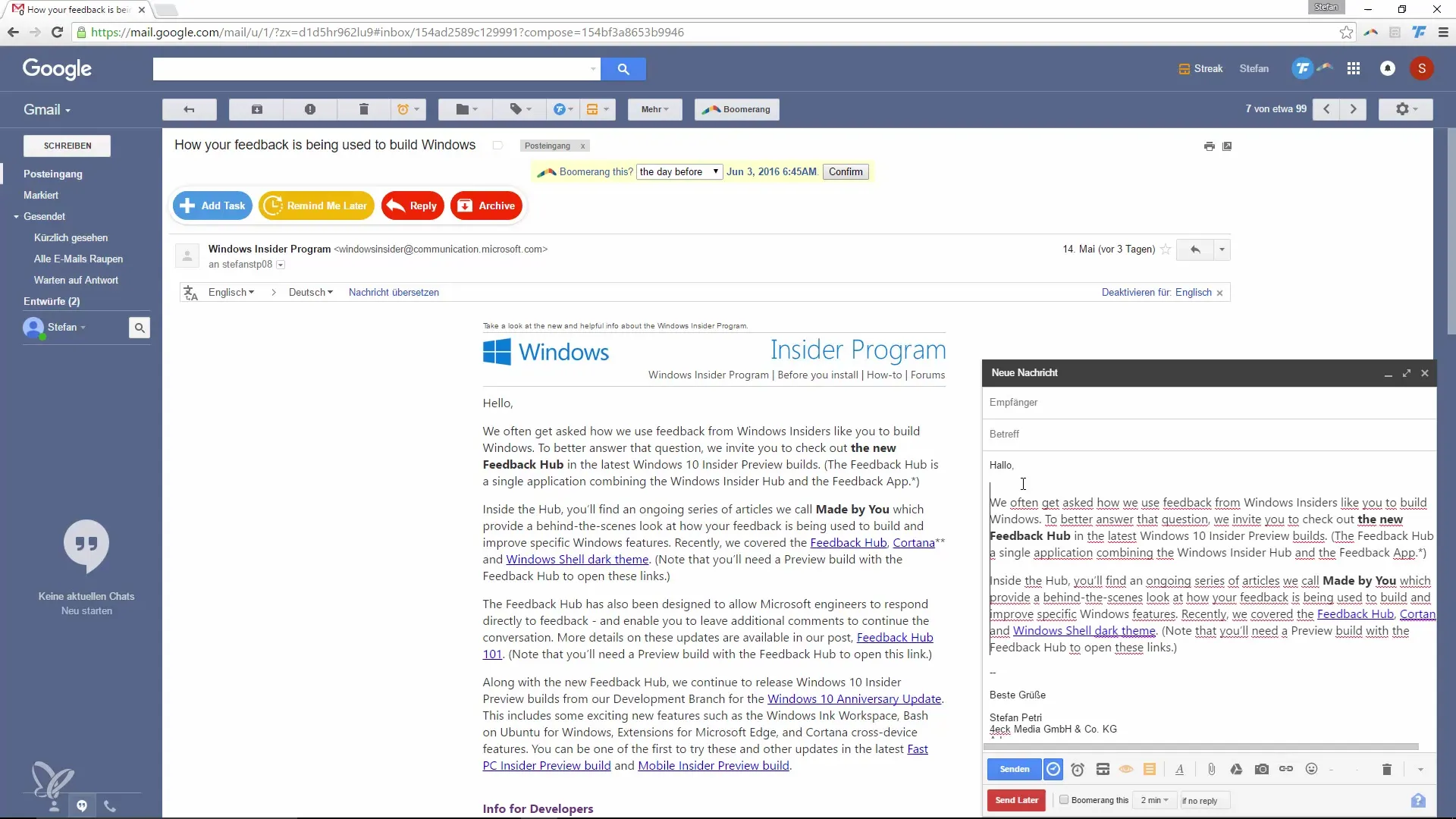
Task: Archive message with toolbar archive icon
Action: [256, 109]
